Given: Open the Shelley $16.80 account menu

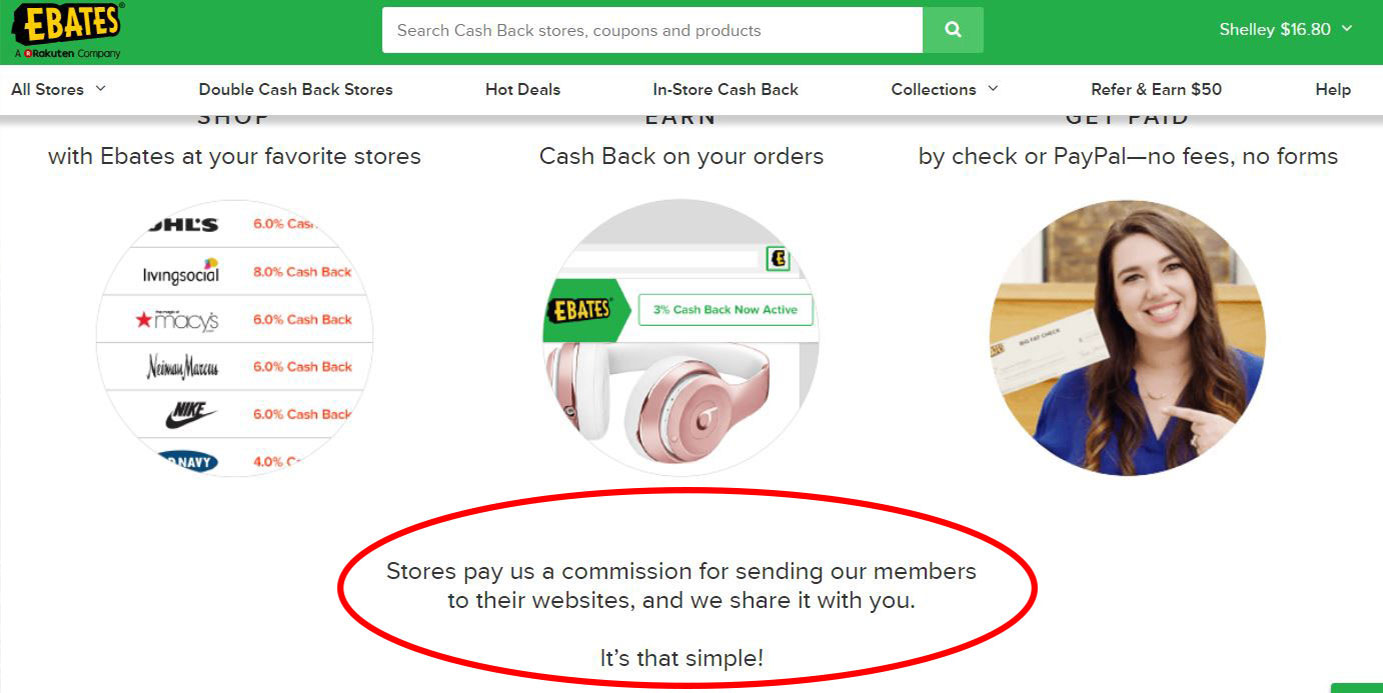Looking at the screenshot, I should (x=1285, y=30).
